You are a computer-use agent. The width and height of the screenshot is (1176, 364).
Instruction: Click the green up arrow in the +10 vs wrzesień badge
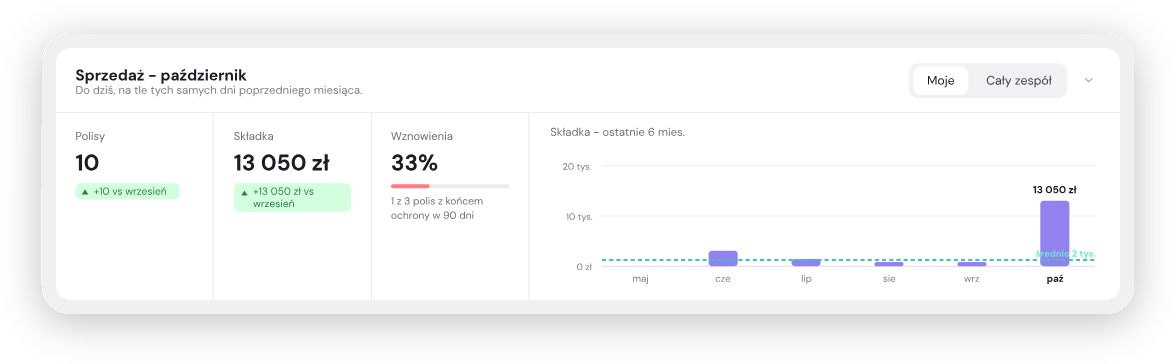(86, 192)
